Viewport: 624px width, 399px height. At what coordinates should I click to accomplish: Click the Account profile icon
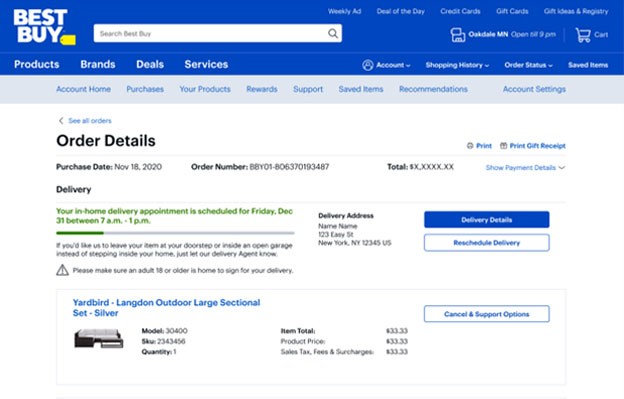368,65
